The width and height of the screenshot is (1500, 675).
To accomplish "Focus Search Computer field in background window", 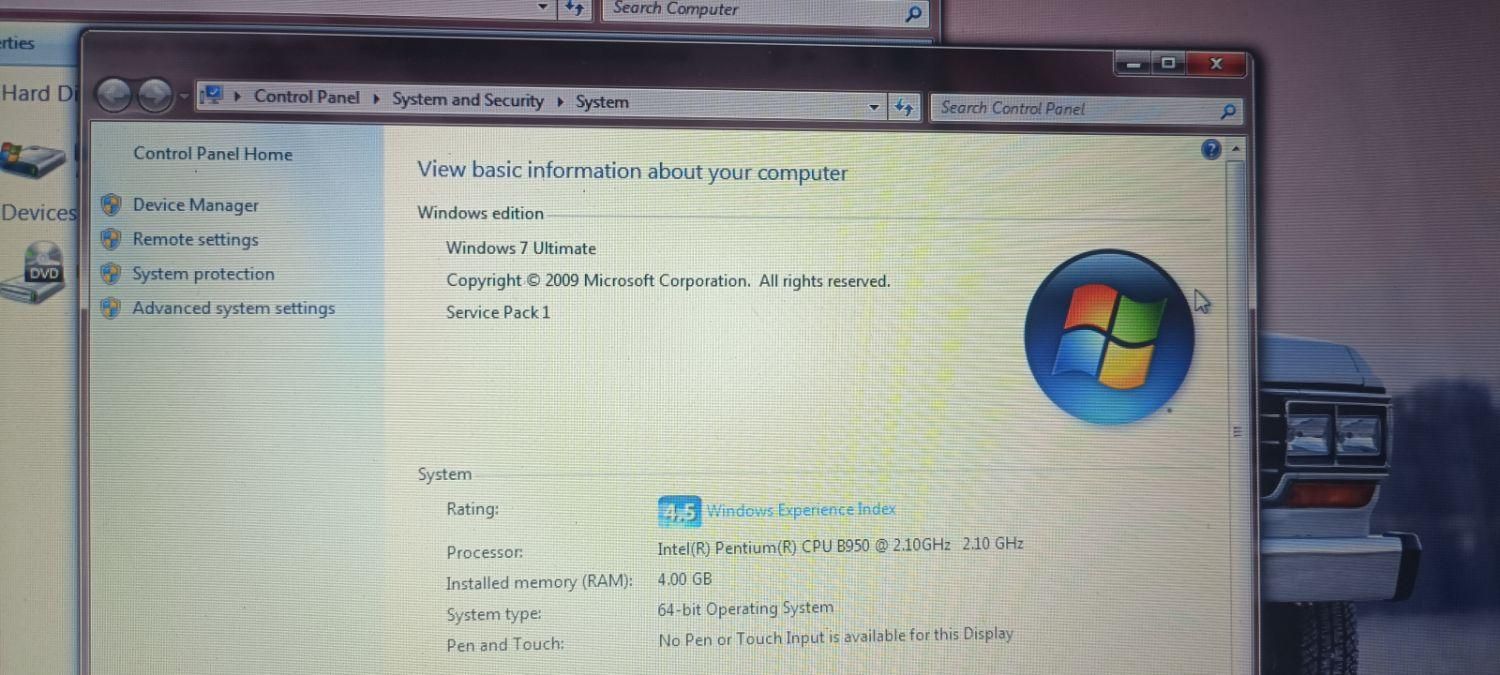I will (765, 11).
